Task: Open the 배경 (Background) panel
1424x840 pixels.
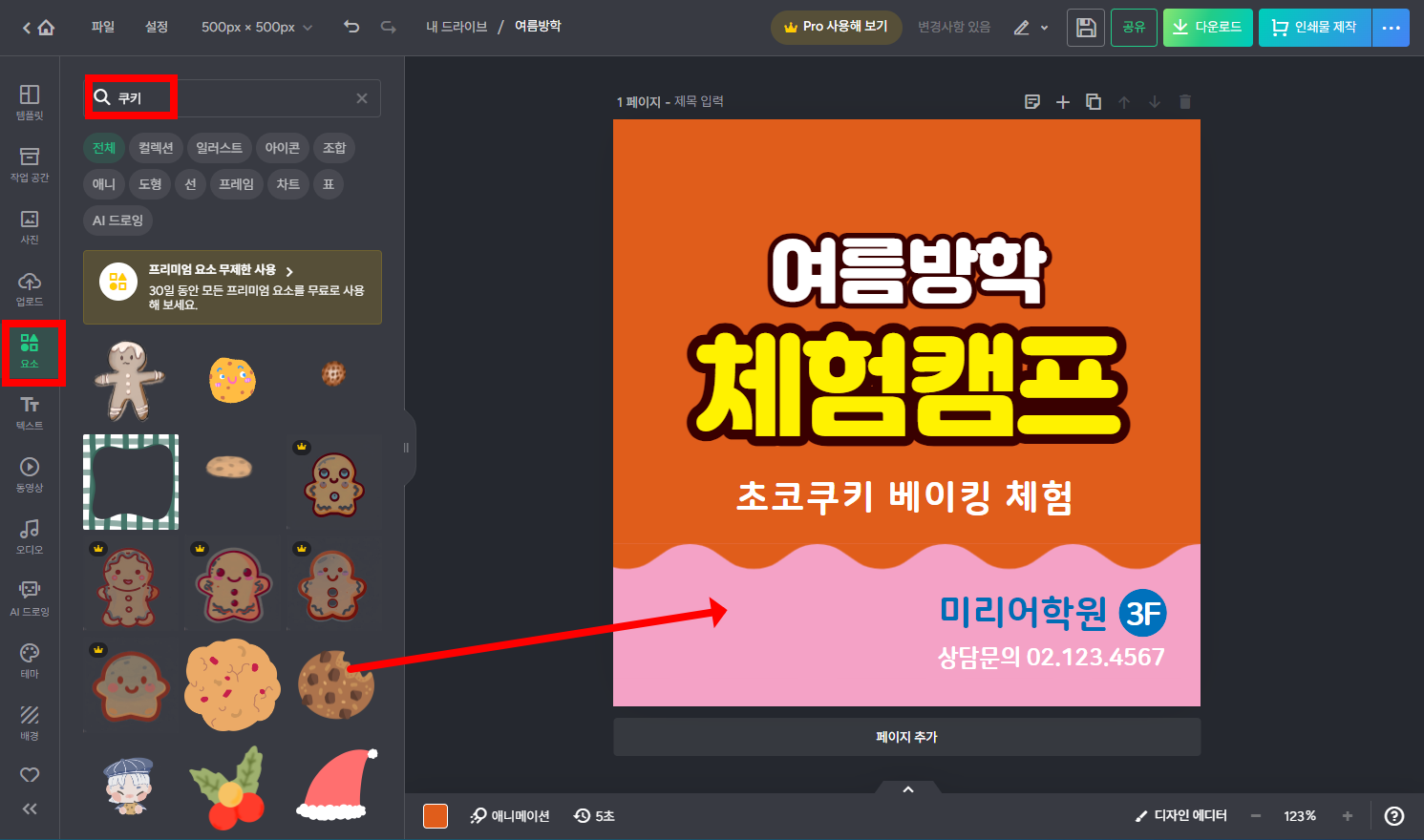Action: tap(29, 723)
